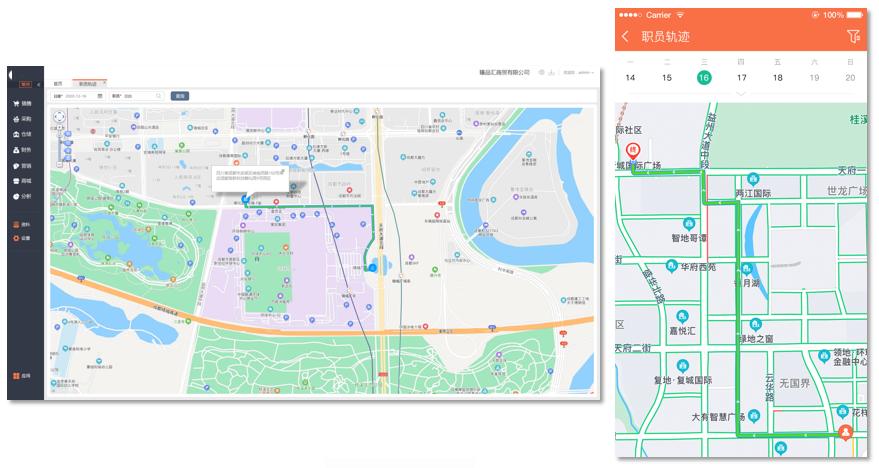
Task: Open the Finance (财务) money bag icon
Action: pyautogui.click(x=16, y=150)
